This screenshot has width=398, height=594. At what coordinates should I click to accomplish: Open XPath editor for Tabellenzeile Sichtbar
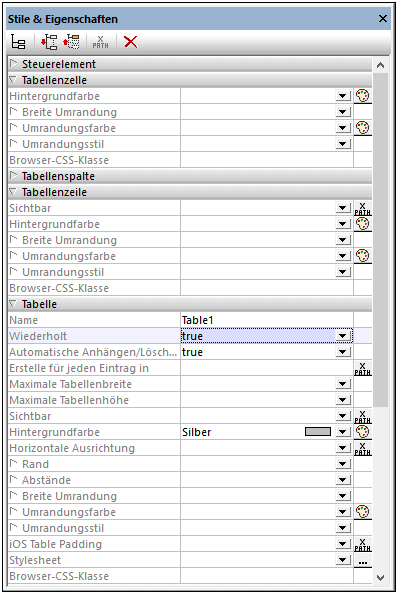363,208
